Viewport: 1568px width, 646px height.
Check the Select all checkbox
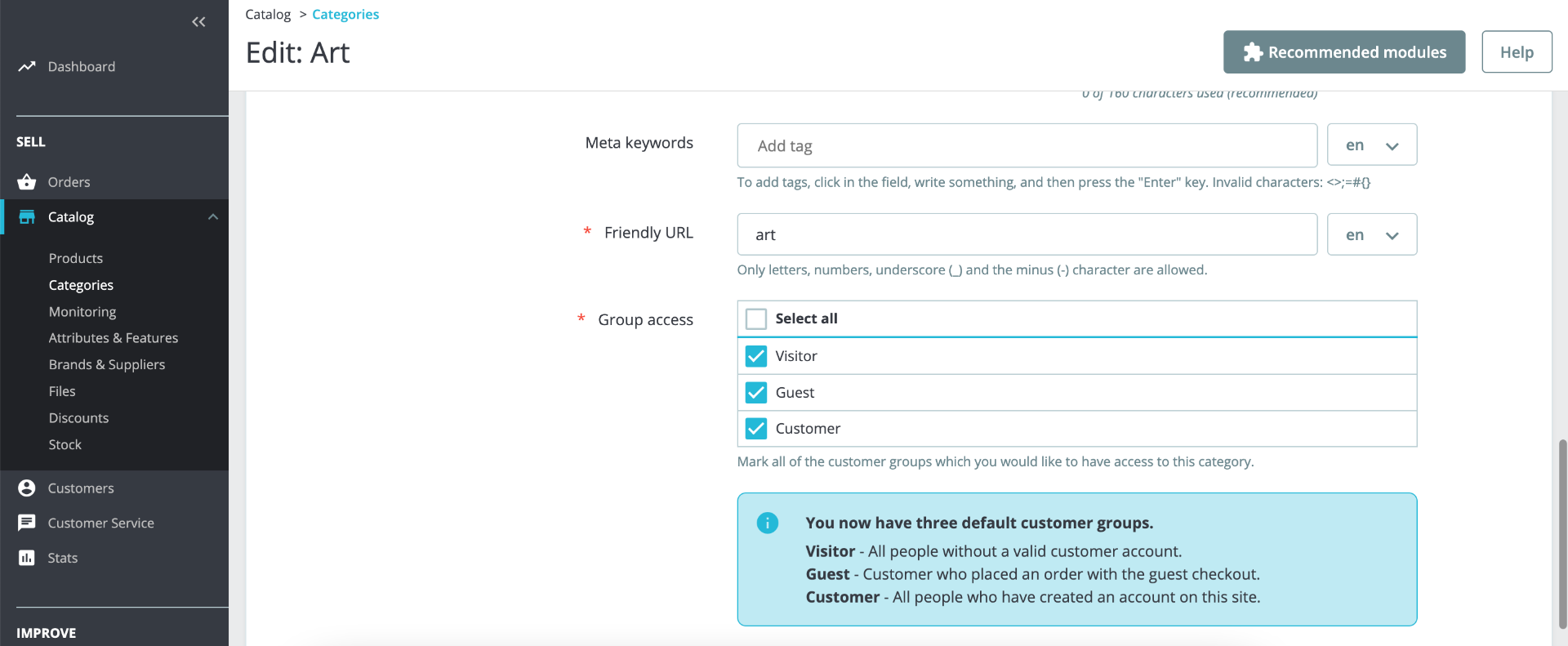pos(756,319)
